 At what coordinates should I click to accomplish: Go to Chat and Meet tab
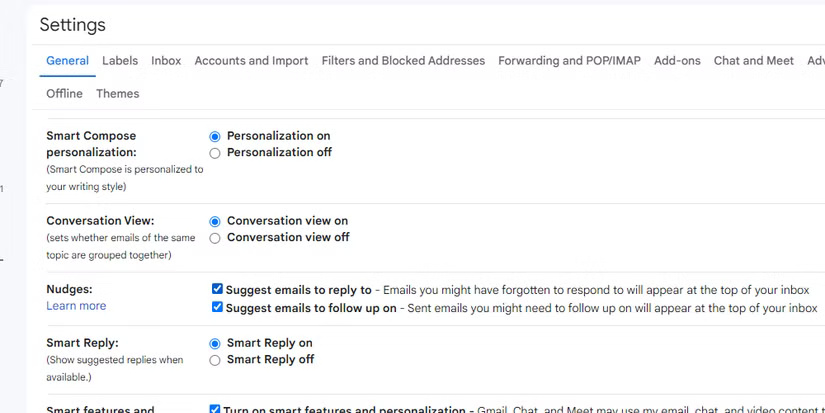753,61
